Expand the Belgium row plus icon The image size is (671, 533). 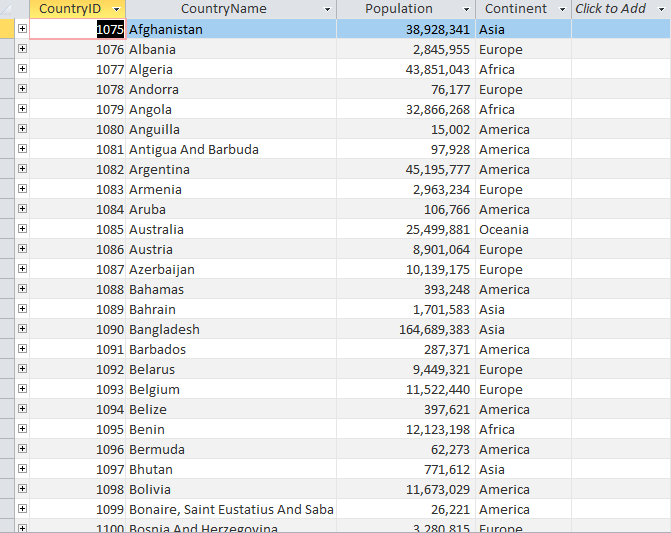tap(22, 389)
